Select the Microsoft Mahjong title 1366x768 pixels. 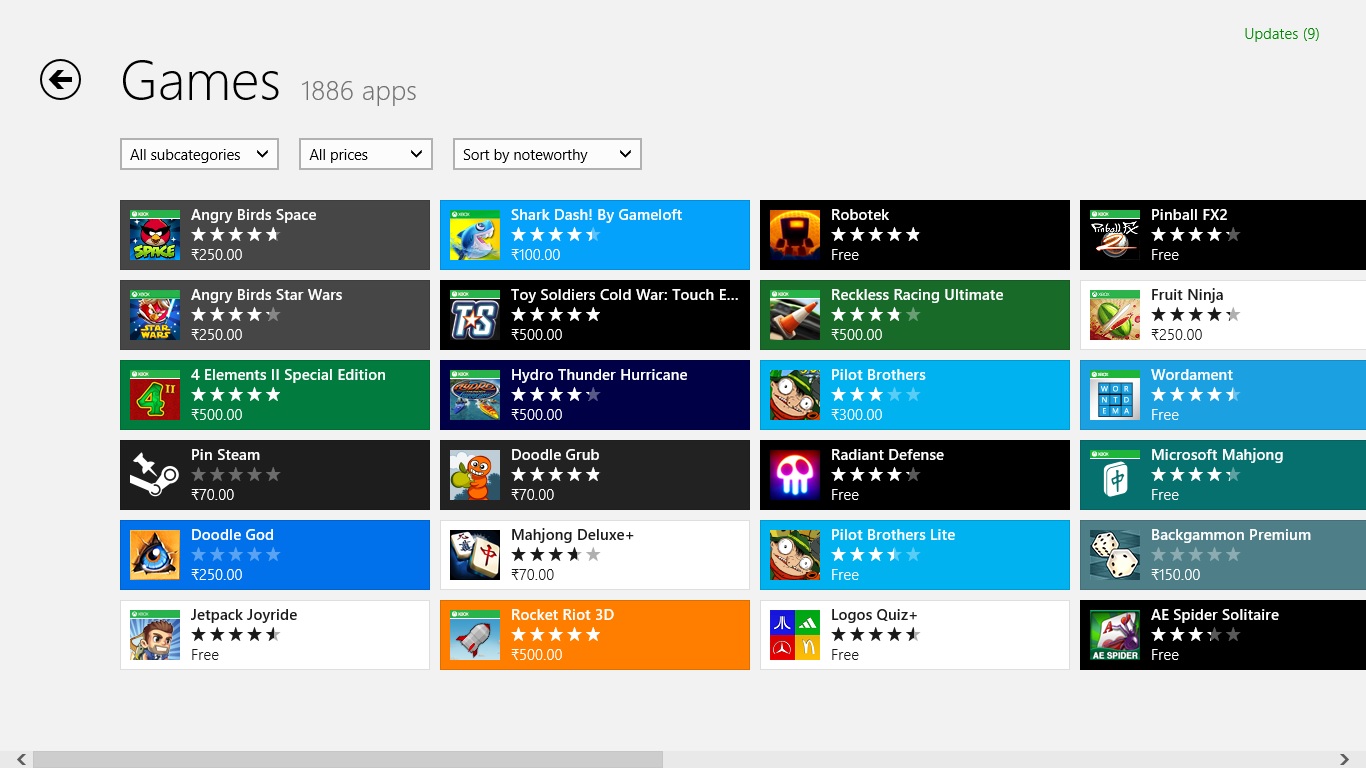coord(1217,455)
